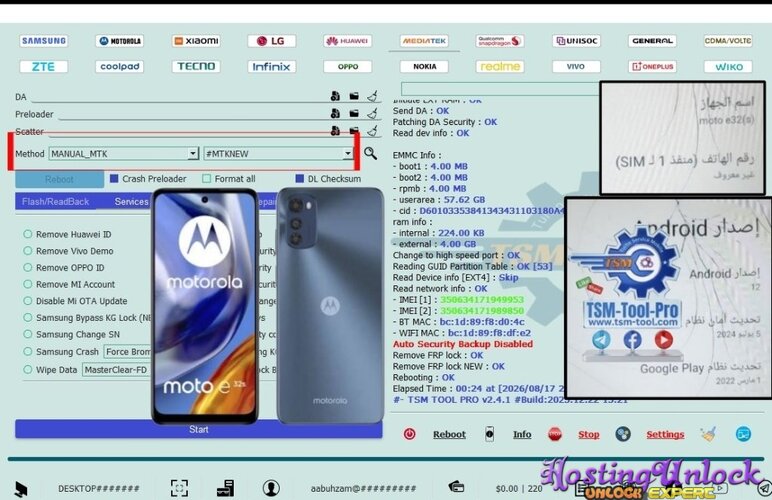Select the Motorola brand button
The image size is (772, 500).
[120, 41]
